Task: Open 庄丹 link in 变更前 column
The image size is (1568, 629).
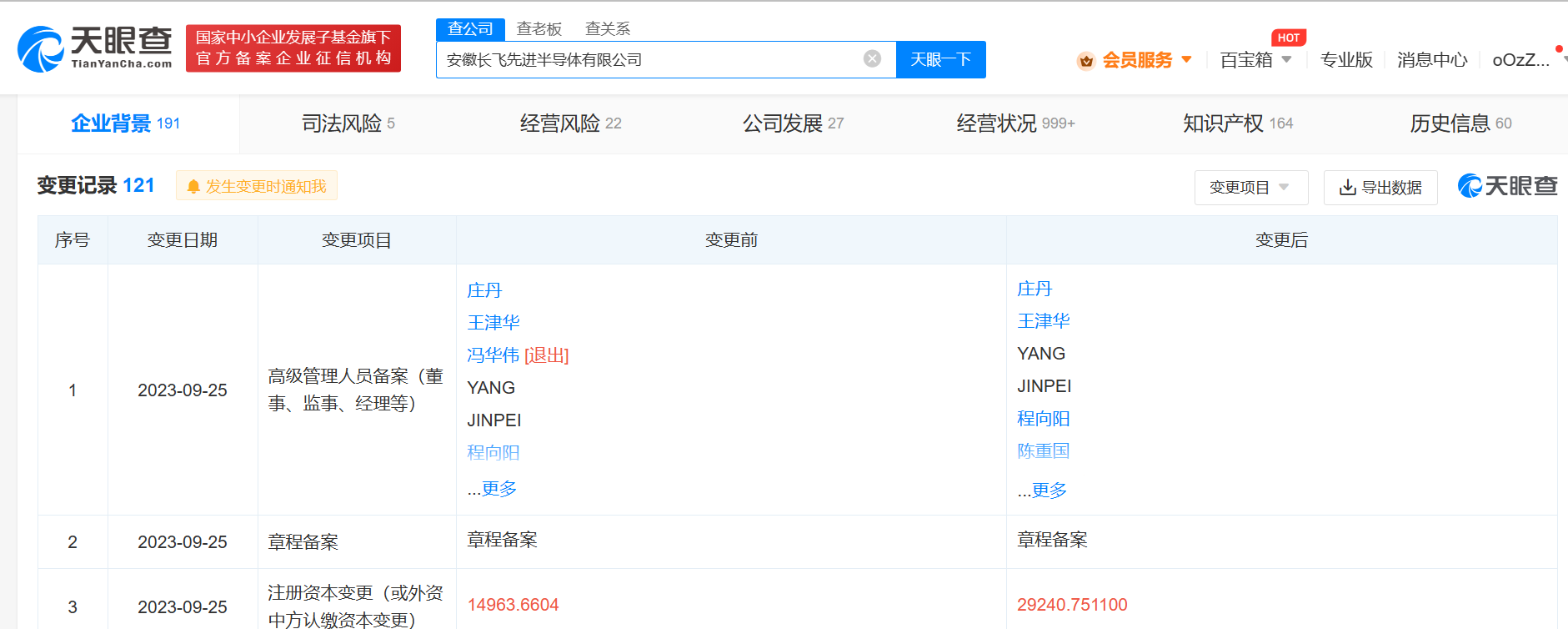Action: [x=484, y=290]
